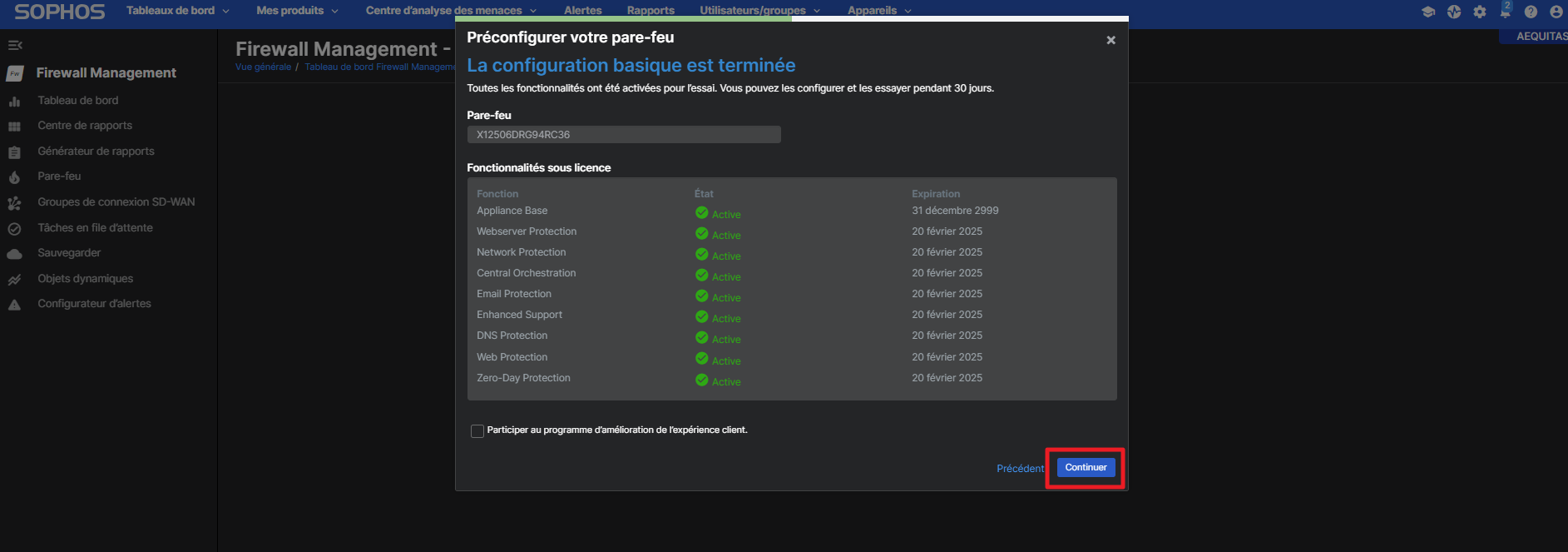
Task: Open Configurateur d'alertes in the sidebar
Action: coord(94,304)
